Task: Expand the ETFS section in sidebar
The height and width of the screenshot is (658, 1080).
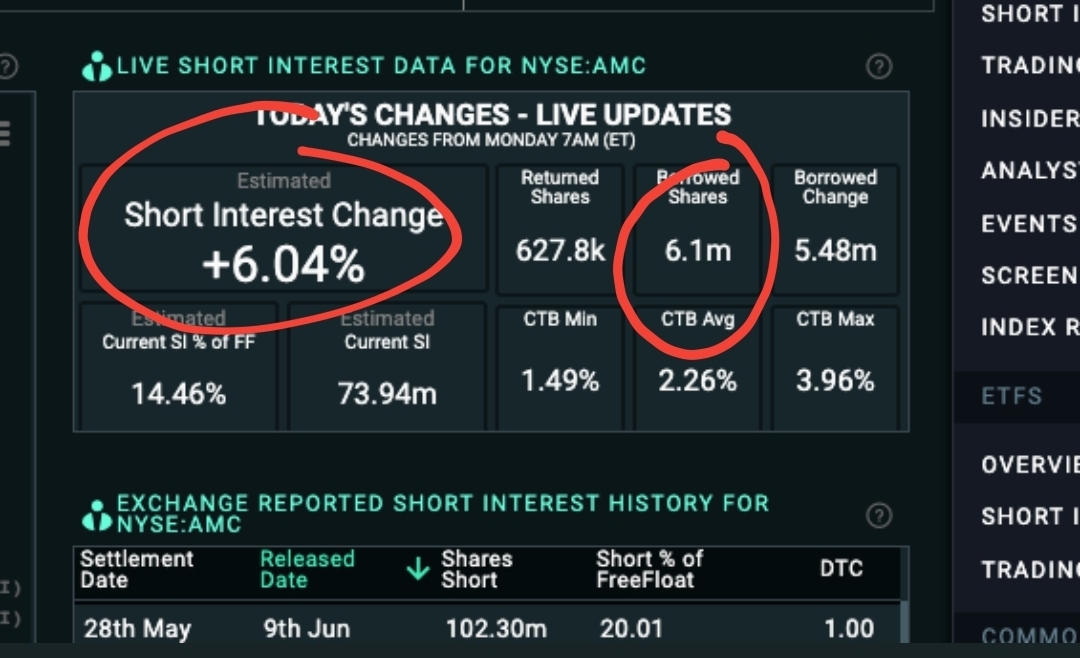Action: 1011,396
